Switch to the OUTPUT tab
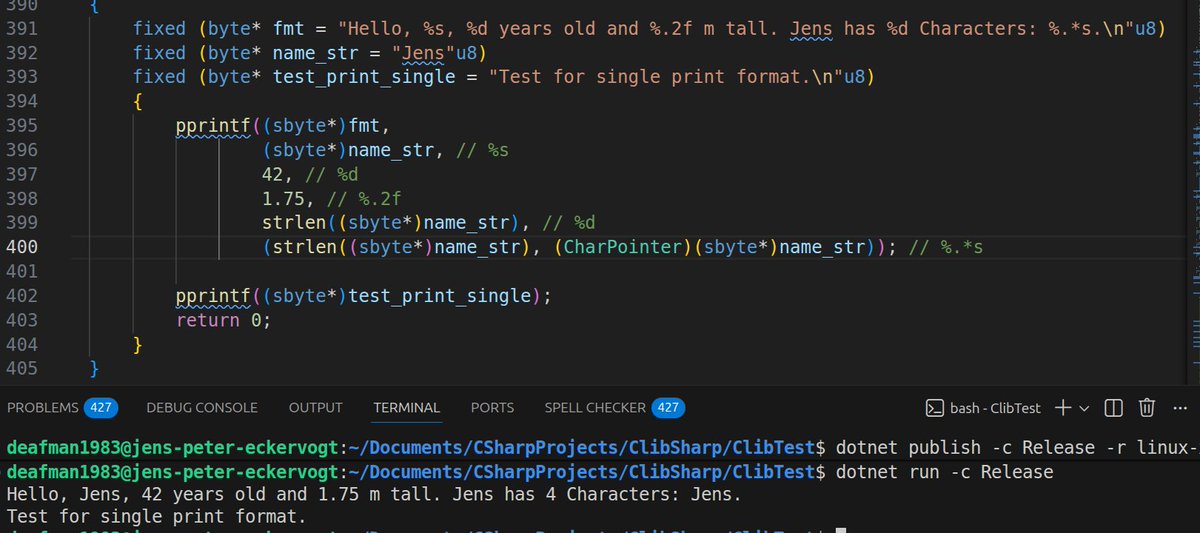 (316, 408)
